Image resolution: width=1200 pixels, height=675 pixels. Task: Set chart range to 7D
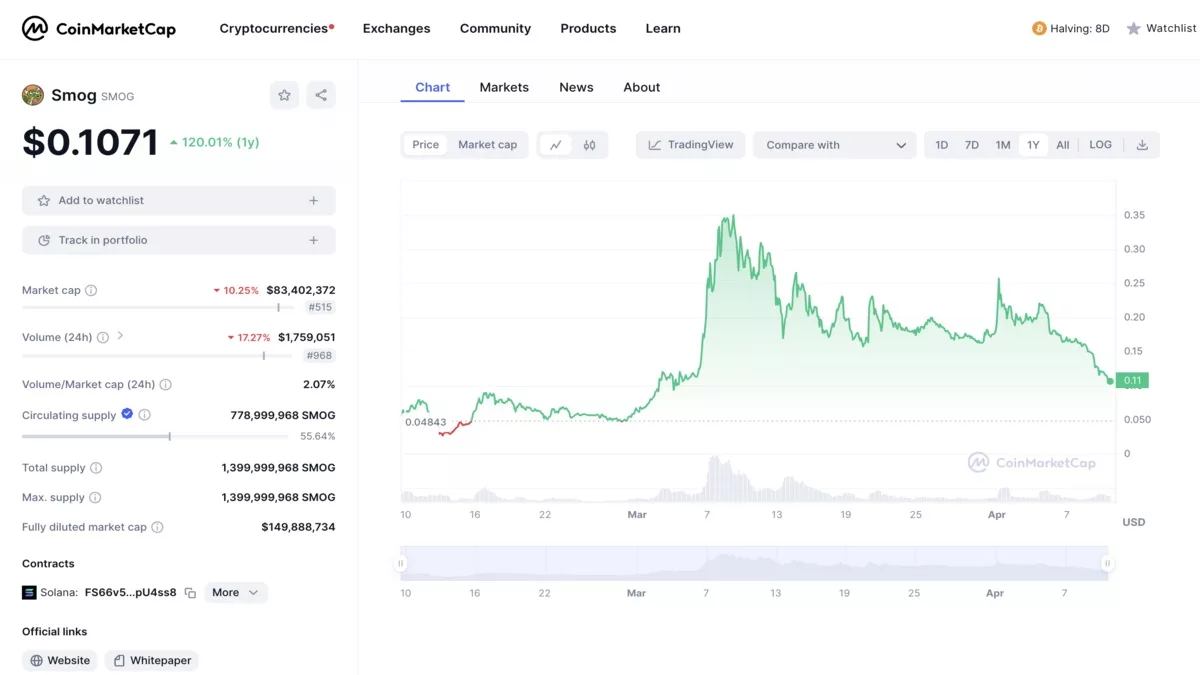click(972, 145)
